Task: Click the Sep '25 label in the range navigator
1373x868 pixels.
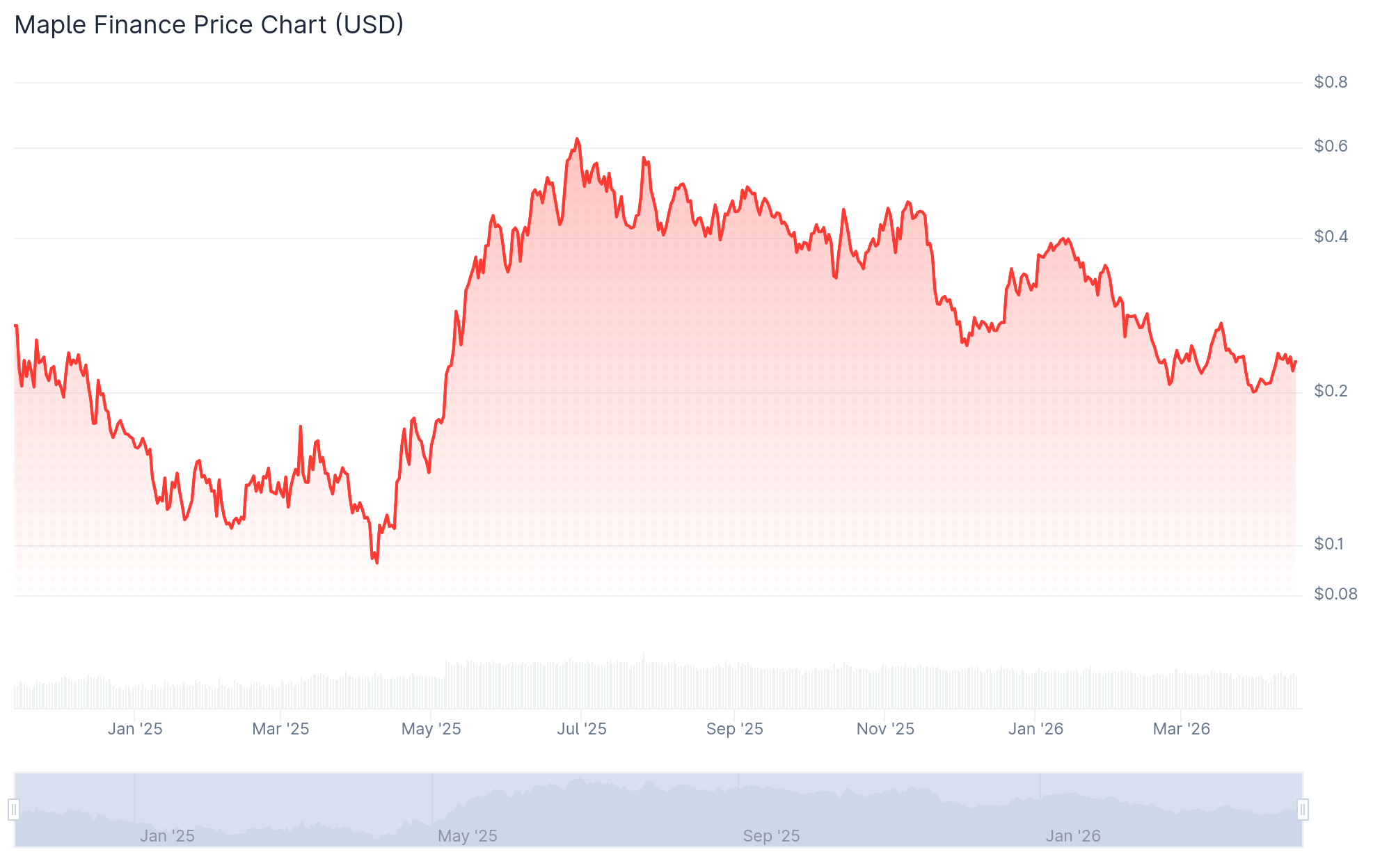Action: click(x=771, y=836)
